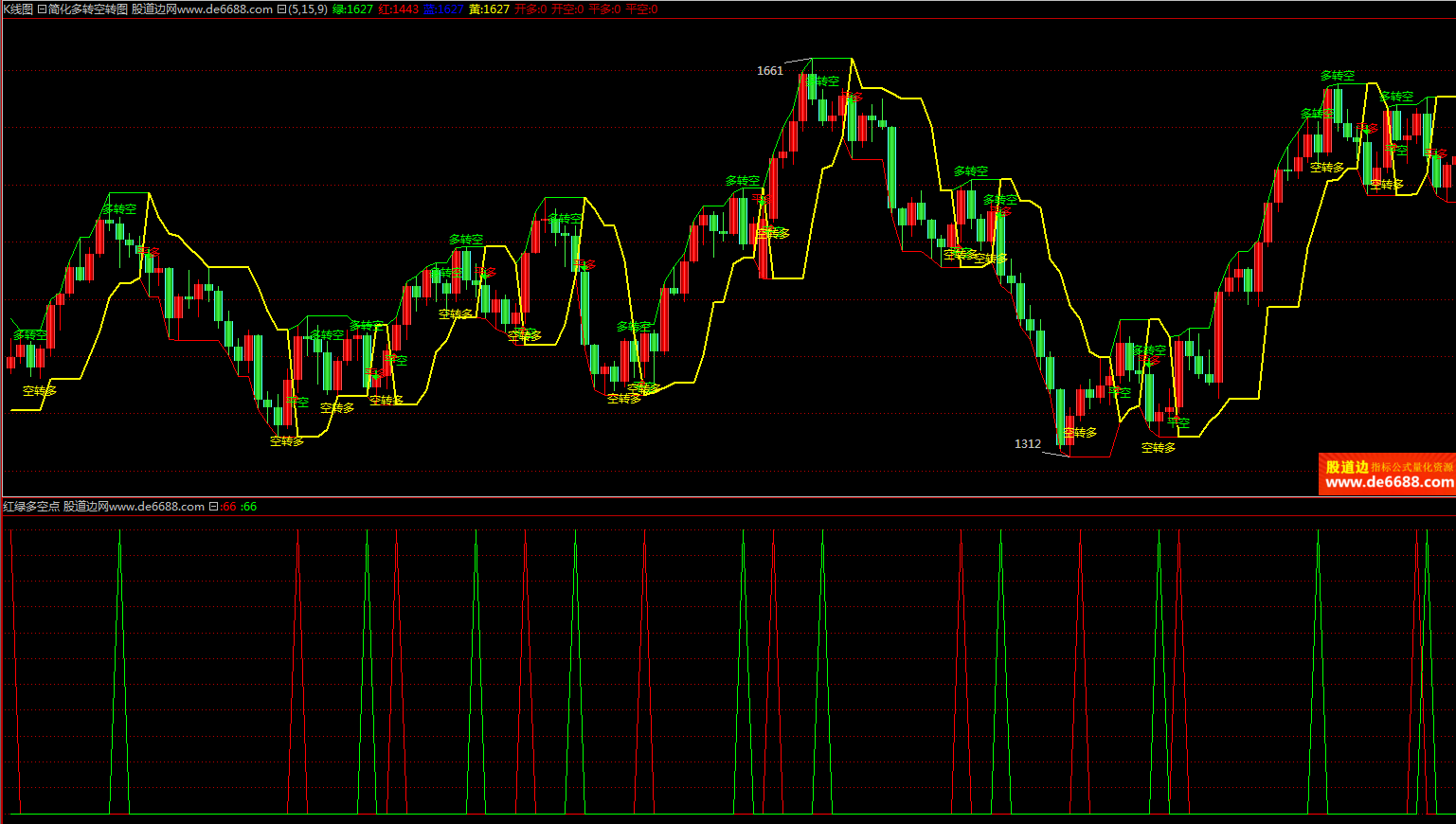Click the leftmost 空转多 signal label
Viewport: 1456px width, 824px height.
point(40,391)
